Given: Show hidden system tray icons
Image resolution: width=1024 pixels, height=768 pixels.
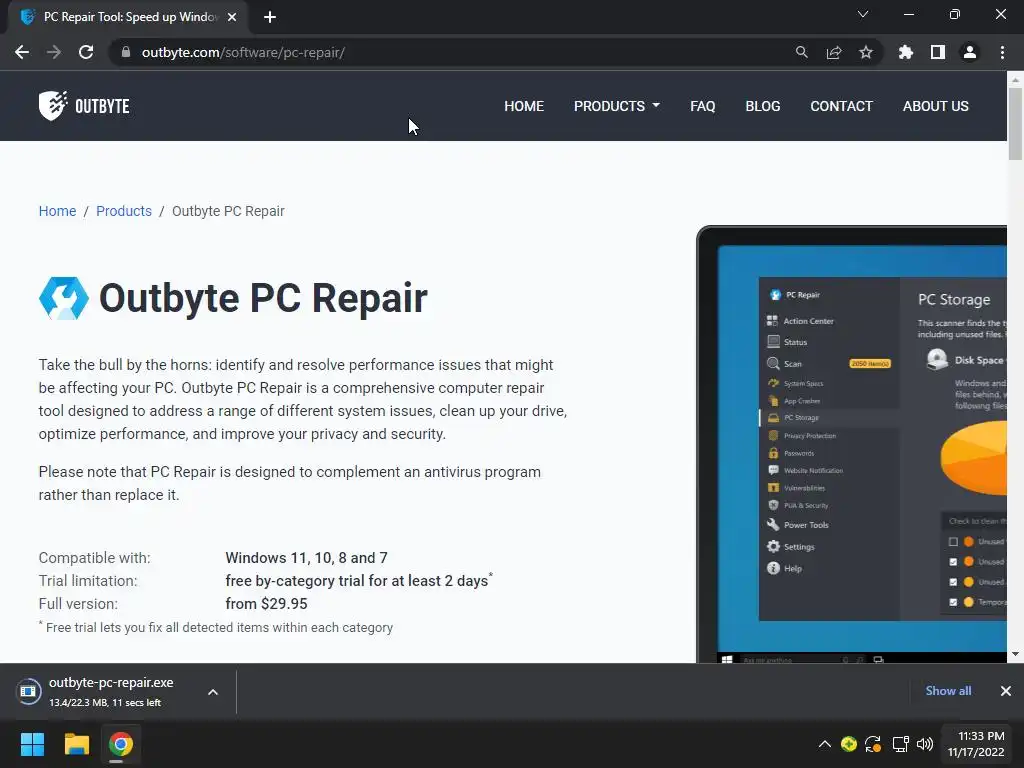Looking at the screenshot, I should (825, 744).
